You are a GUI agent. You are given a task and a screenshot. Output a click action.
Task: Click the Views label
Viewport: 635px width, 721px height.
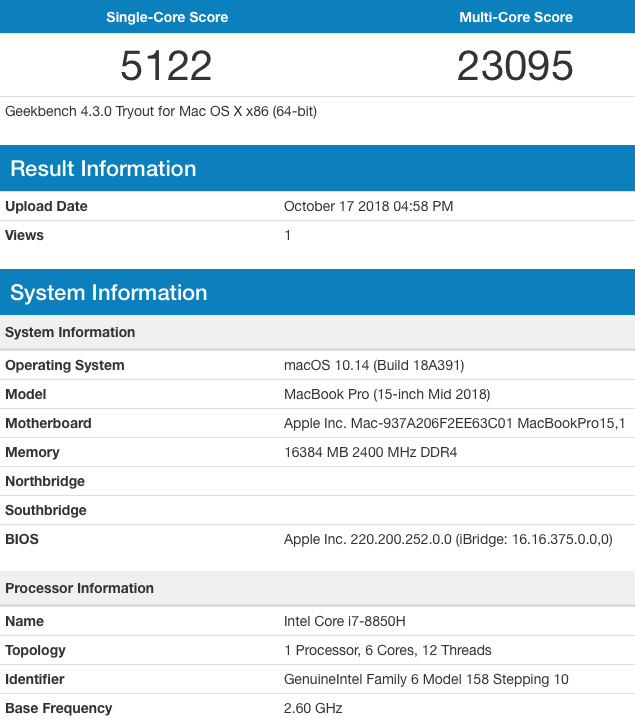point(24,235)
